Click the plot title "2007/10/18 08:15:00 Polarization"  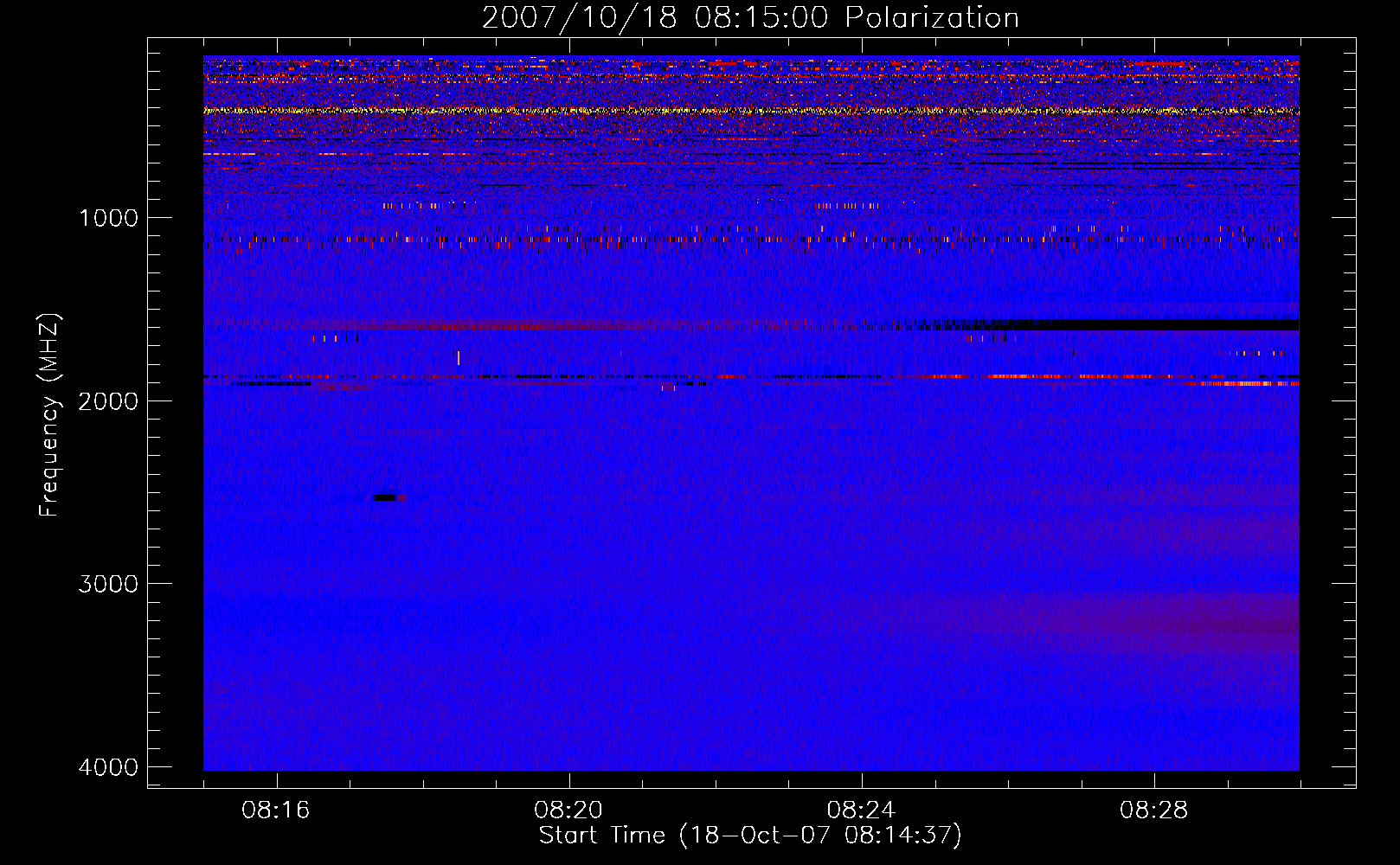750,18
